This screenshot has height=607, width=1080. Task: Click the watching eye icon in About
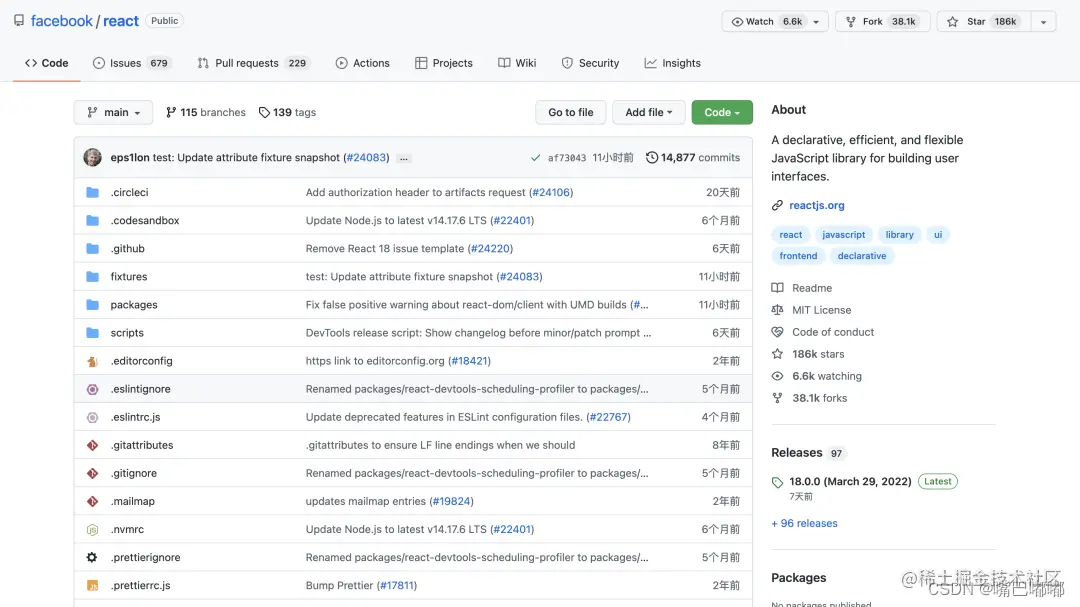[778, 376]
